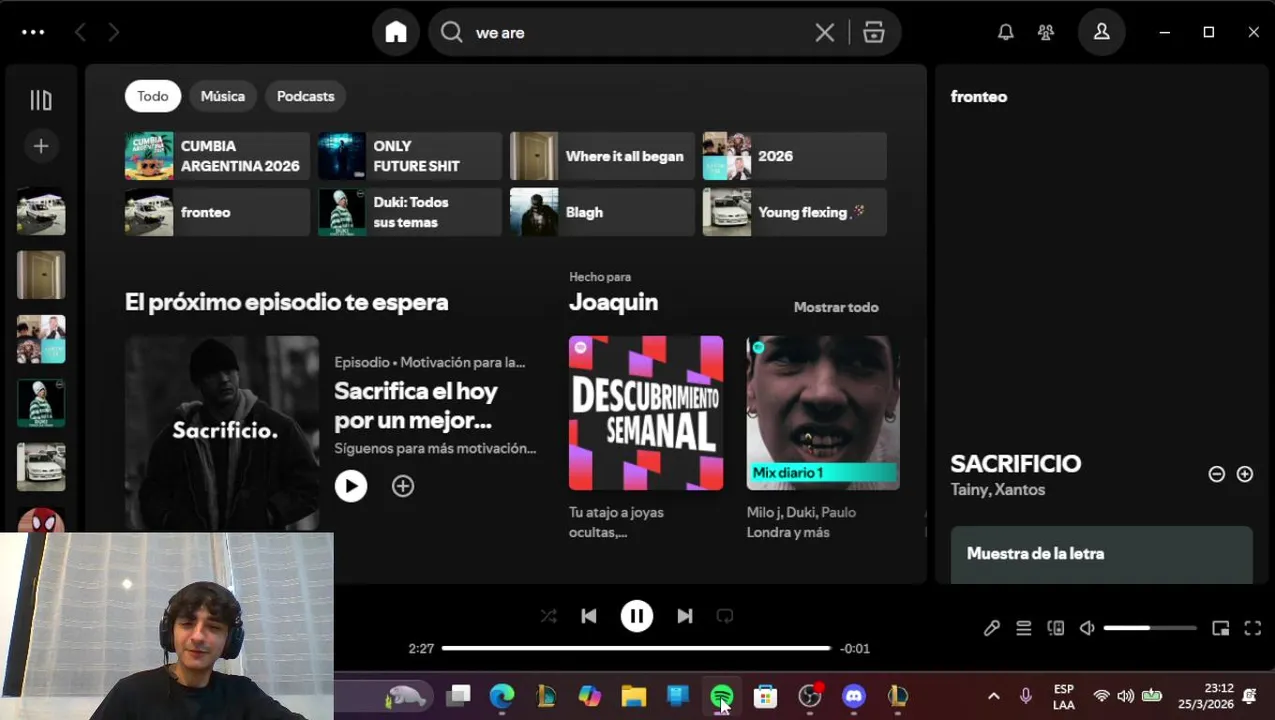Viewport: 1275px width, 720px height.
Task: Toggle lyrics microphone icon
Action: (991, 628)
